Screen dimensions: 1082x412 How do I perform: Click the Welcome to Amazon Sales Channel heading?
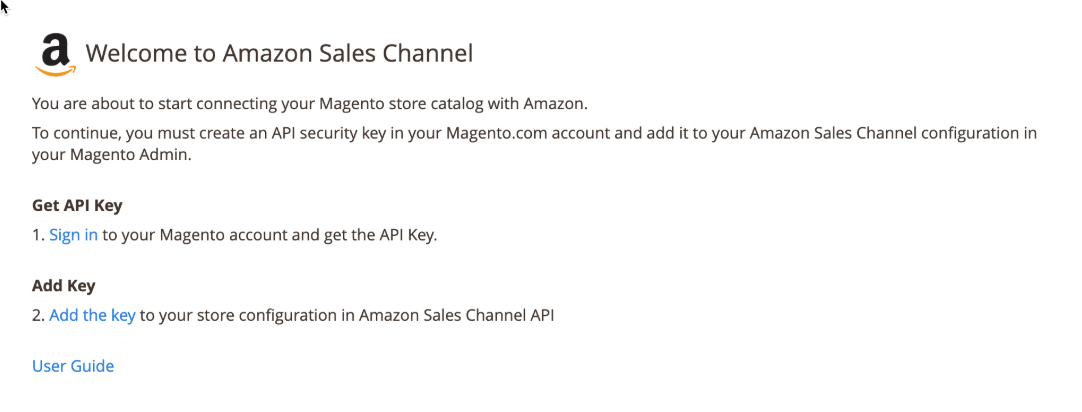279,53
